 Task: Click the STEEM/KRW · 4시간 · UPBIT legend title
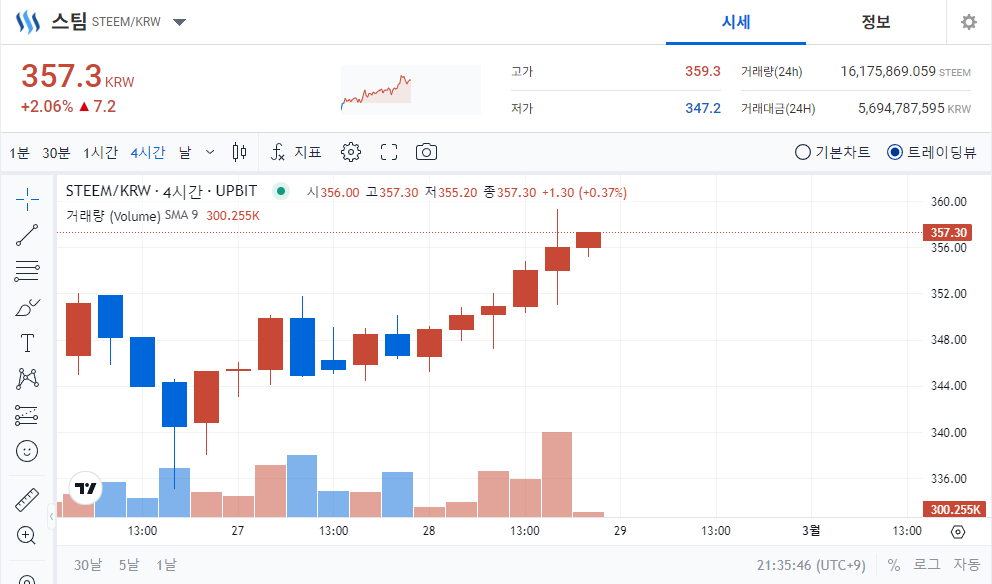click(x=161, y=191)
